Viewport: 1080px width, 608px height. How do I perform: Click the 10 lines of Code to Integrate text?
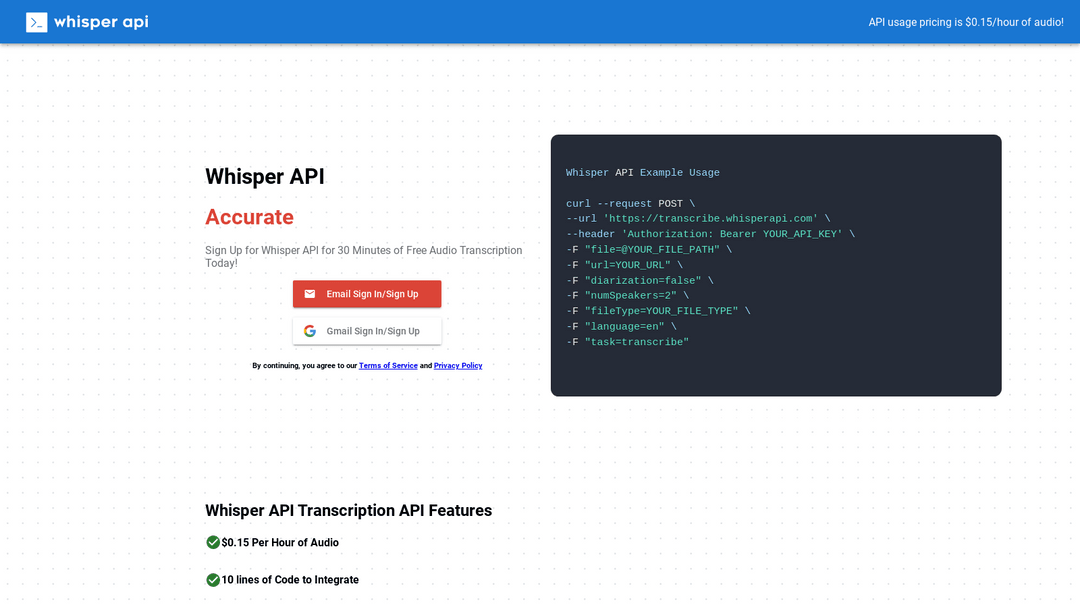coord(290,580)
